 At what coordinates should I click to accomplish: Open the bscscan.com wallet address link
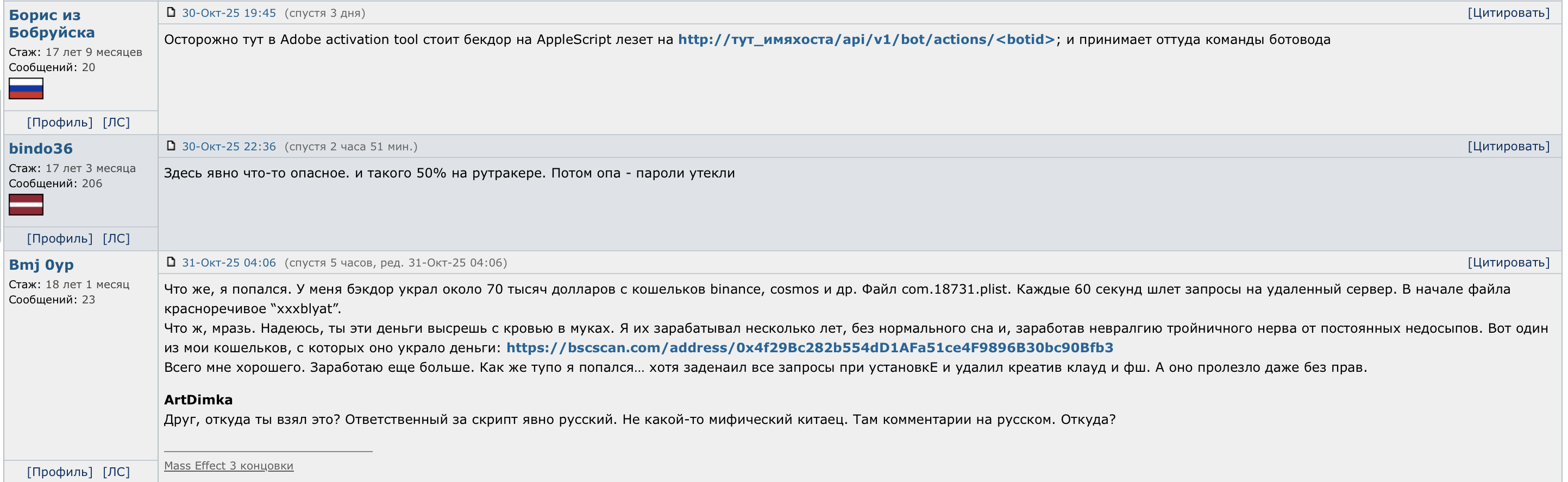coord(810,348)
